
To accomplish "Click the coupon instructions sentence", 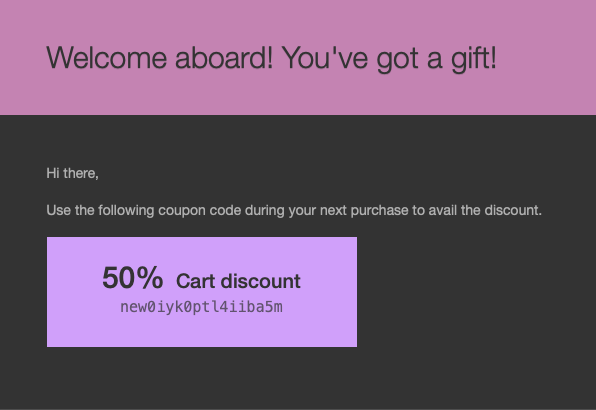I will (294, 210).
